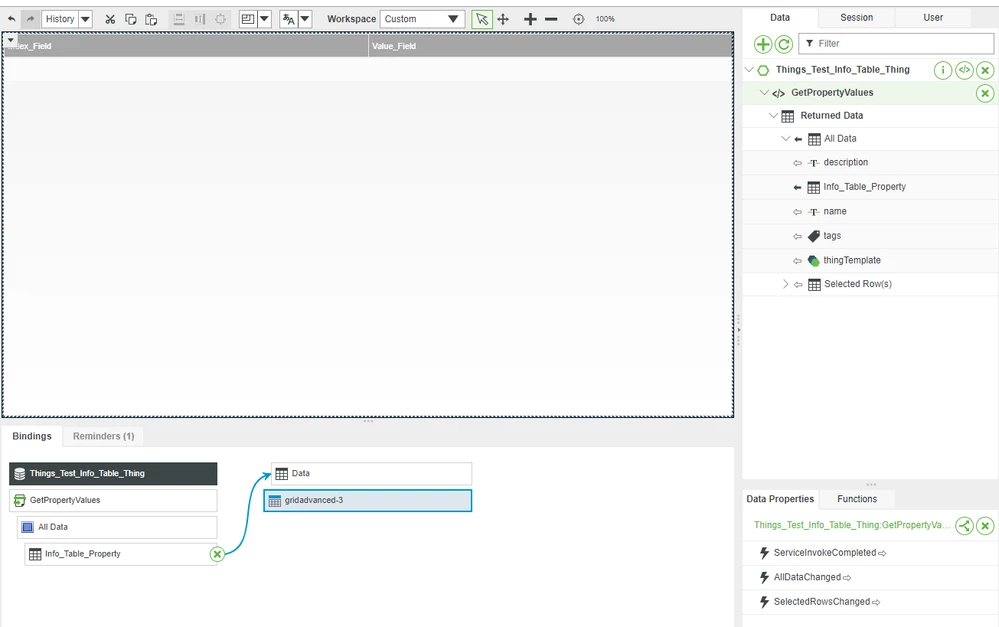Activate the select pointer tool
Screen dimensions: 999x627
[482, 19]
